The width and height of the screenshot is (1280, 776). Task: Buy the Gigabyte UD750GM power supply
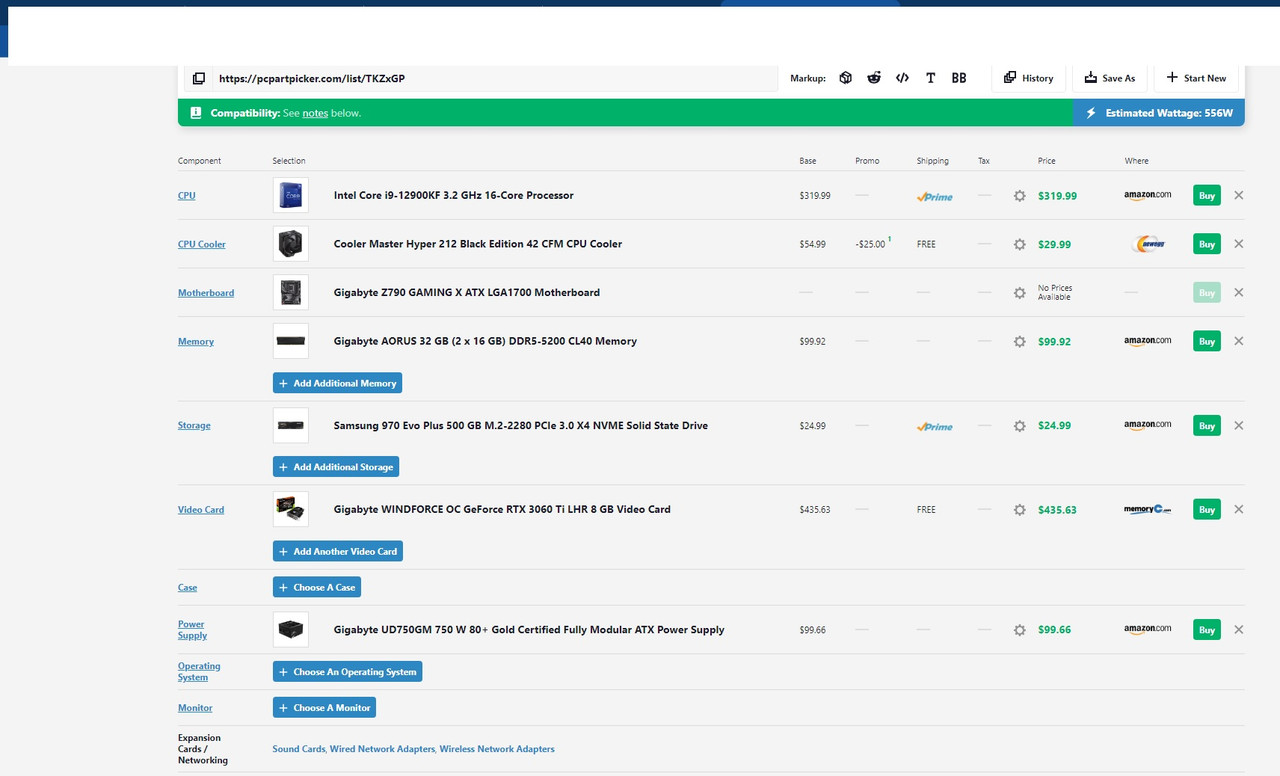[x=1207, y=629]
